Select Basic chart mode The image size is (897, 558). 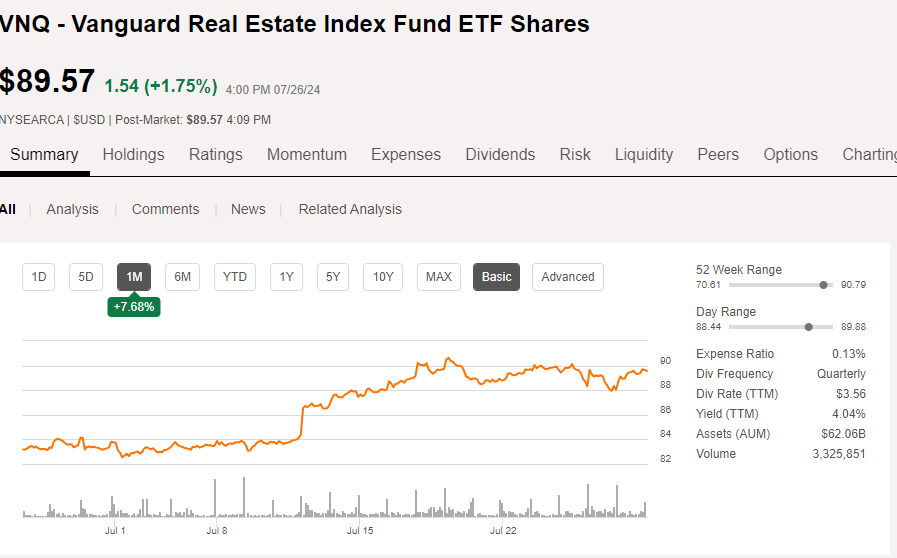tap(496, 277)
